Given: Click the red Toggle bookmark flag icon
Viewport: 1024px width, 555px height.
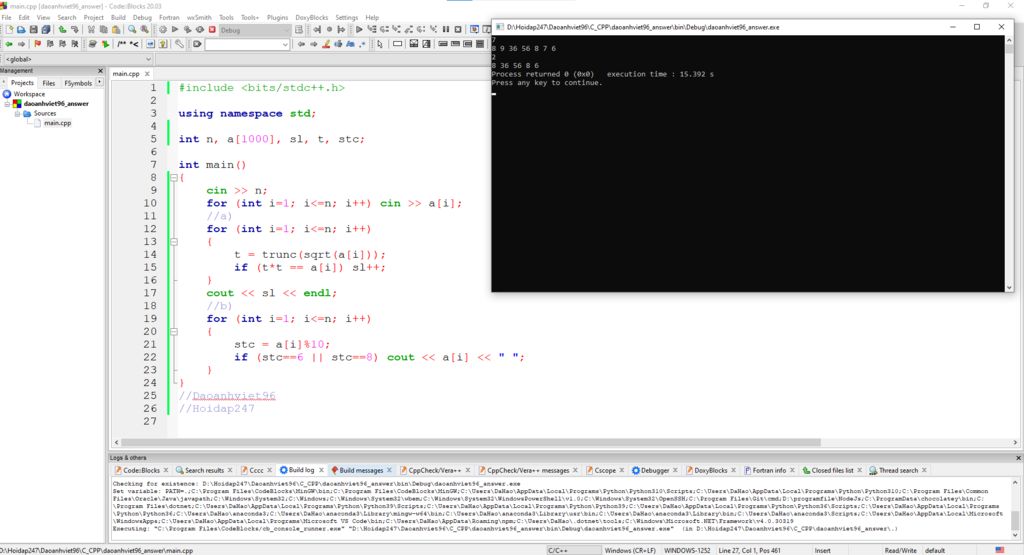Looking at the screenshot, I should click(x=37, y=44).
